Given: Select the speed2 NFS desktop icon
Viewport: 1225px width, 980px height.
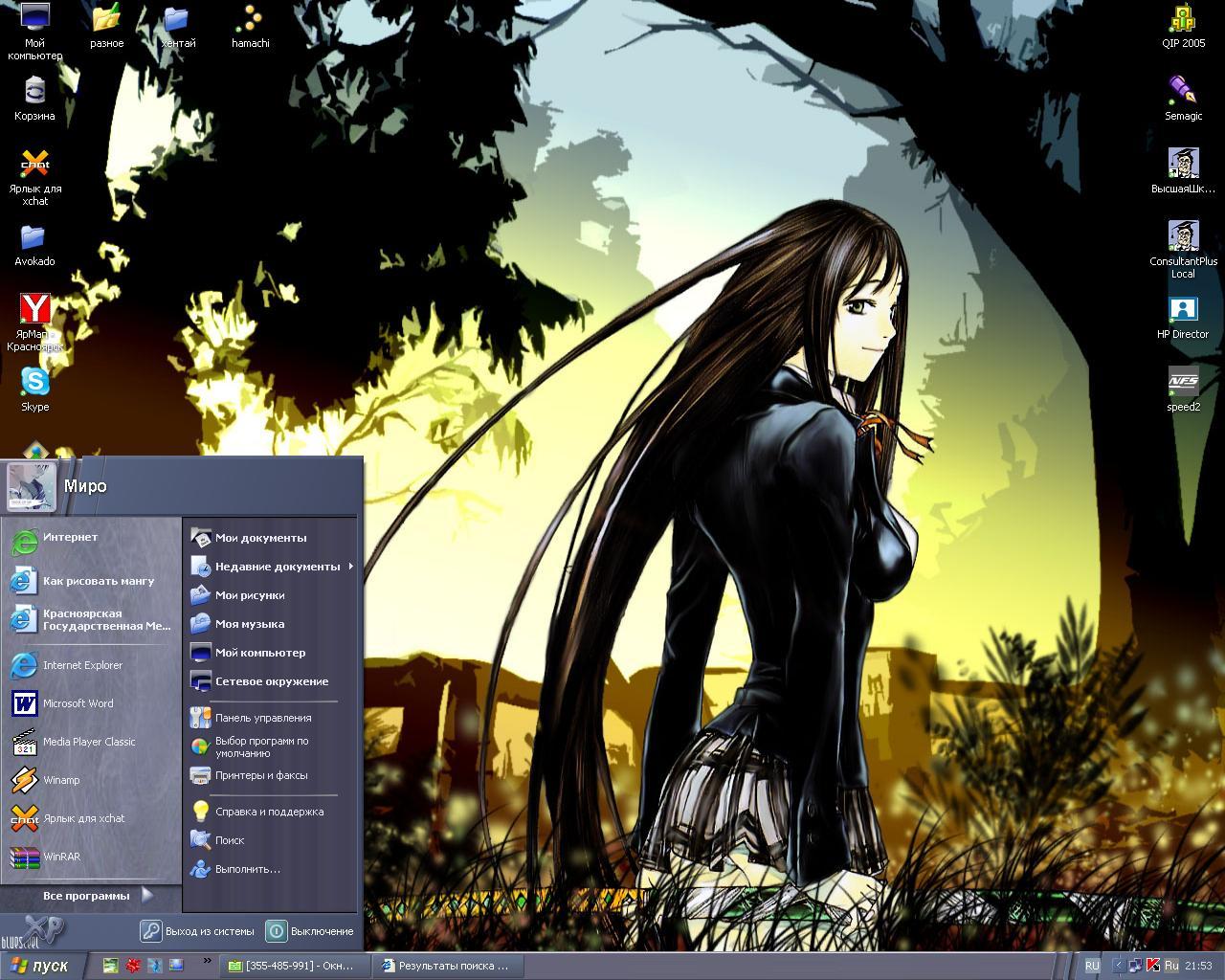Looking at the screenshot, I should (1184, 390).
